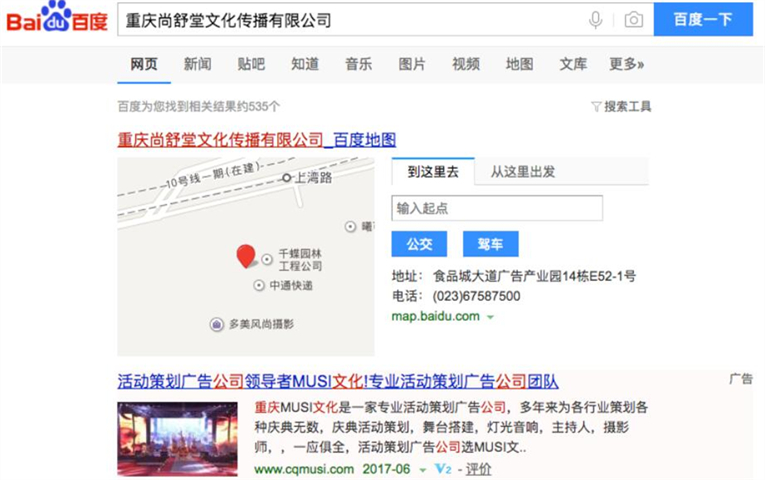Open map.baidu.com source link
This screenshot has width=765, height=480.
click(436, 316)
